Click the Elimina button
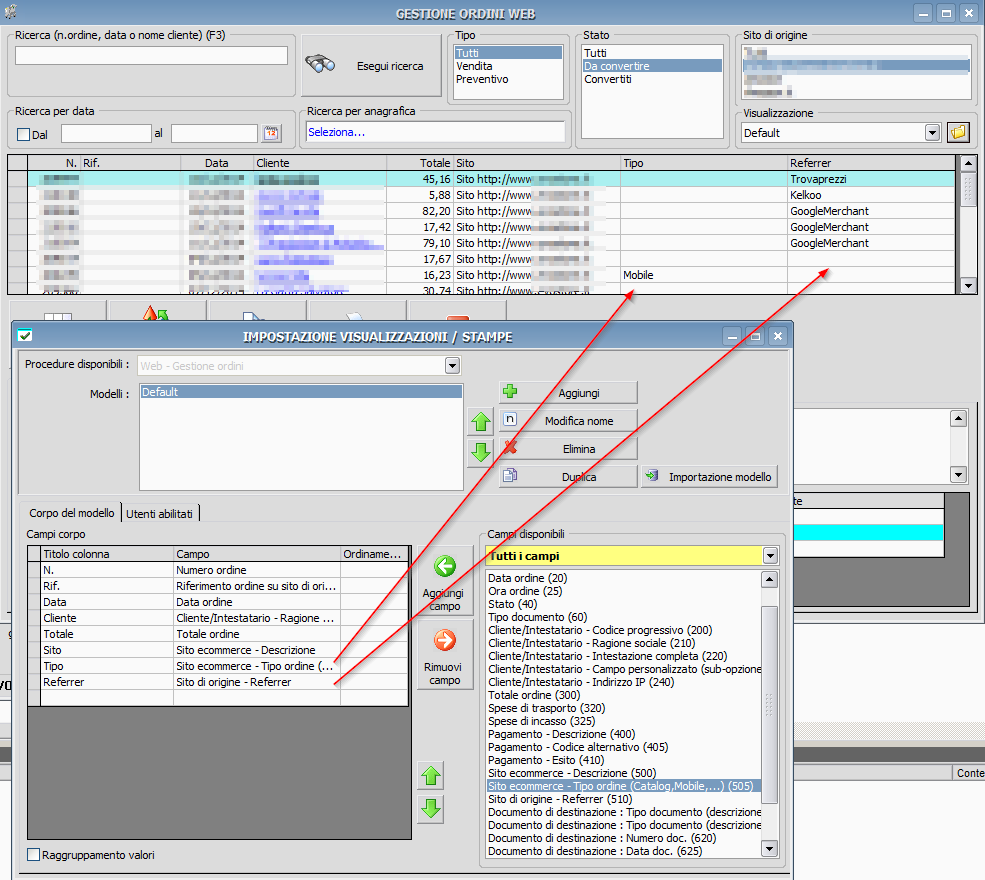This screenshot has width=985, height=880. tap(568, 449)
